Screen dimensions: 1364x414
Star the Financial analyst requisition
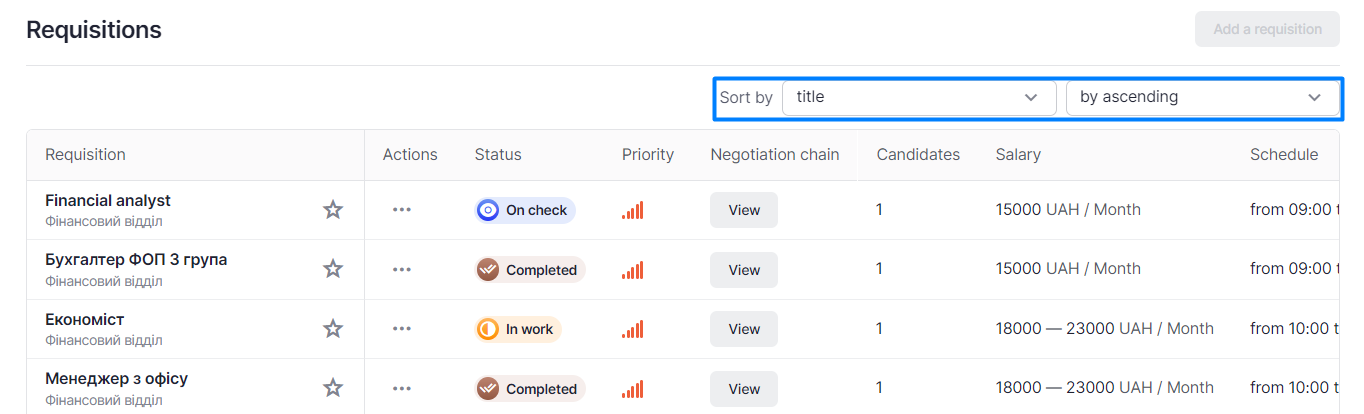(333, 210)
